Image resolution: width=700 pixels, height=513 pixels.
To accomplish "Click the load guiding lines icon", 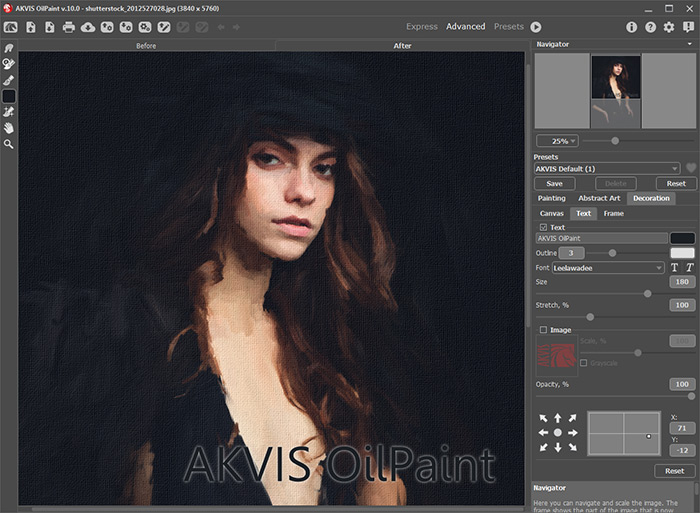I will (164, 27).
